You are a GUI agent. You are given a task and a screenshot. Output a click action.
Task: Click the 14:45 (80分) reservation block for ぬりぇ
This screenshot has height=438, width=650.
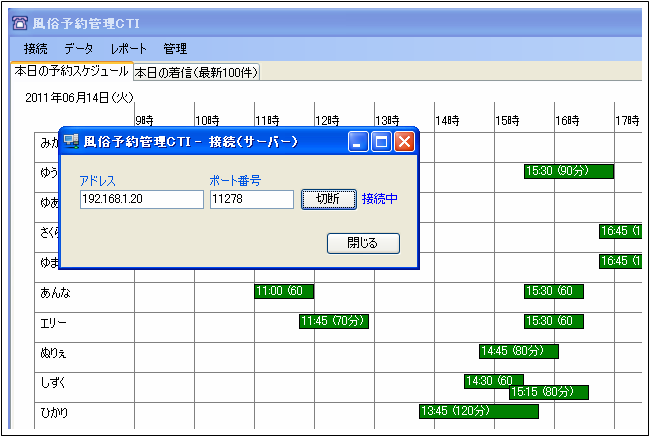point(518,351)
